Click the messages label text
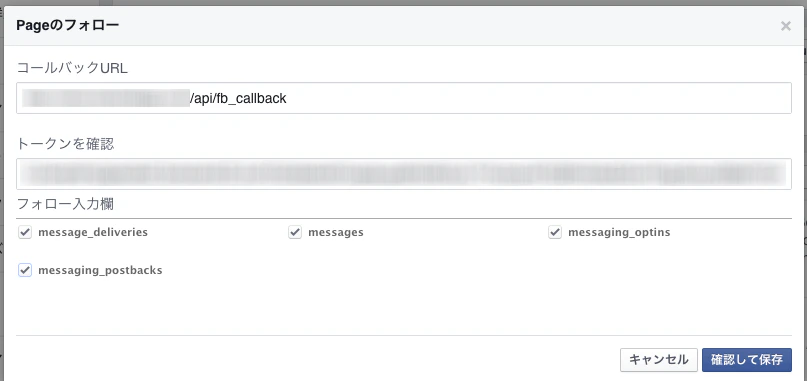This screenshot has width=807, height=381. [x=336, y=232]
